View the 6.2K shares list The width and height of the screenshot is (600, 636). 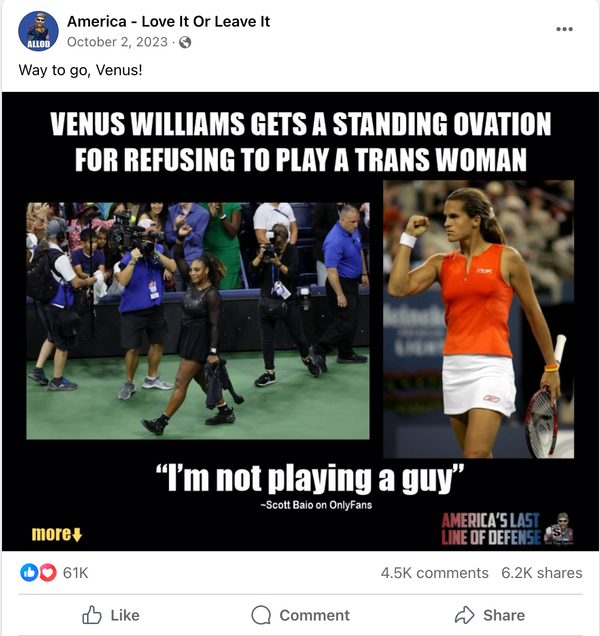tap(542, 573)
